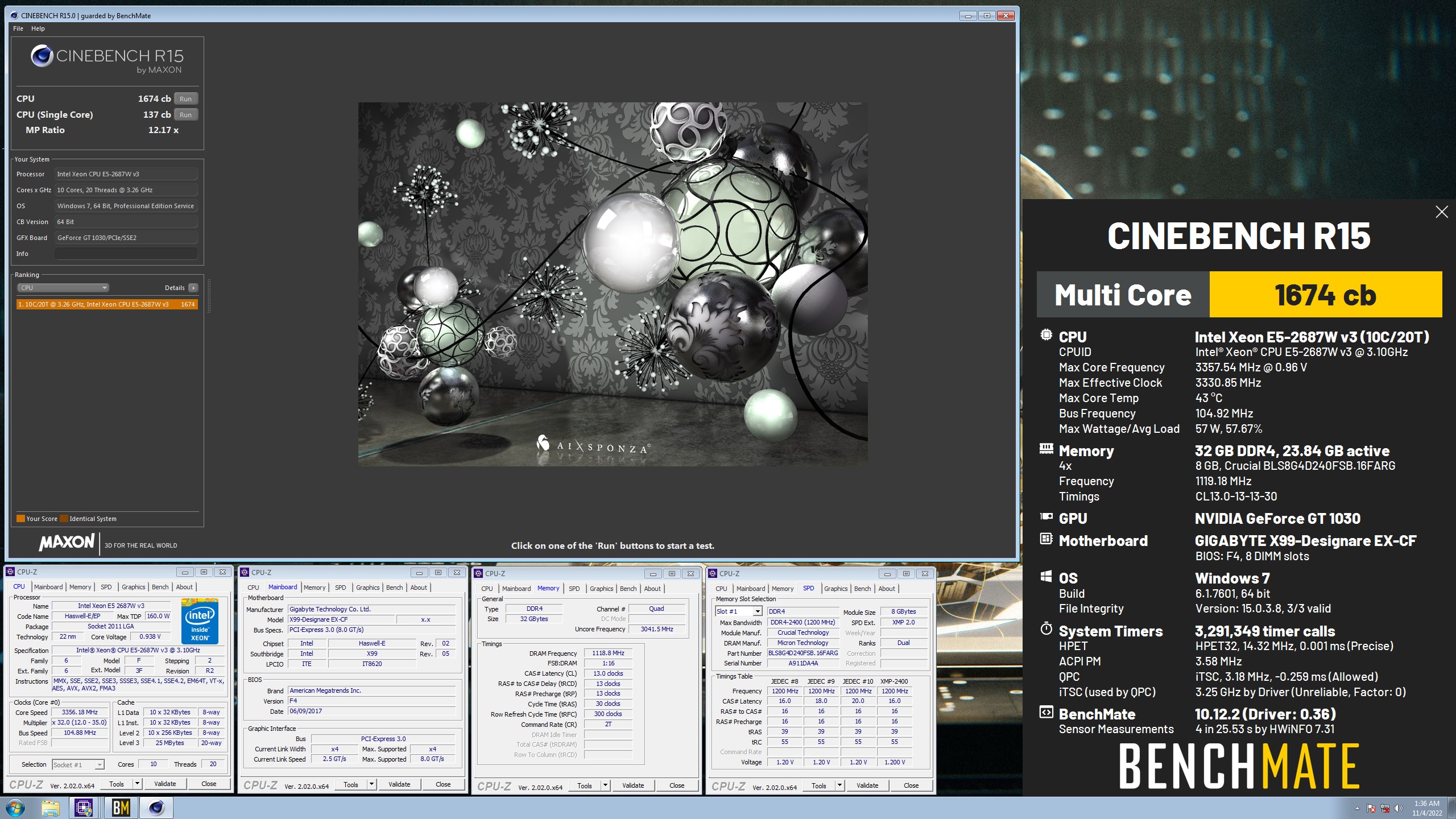
Task: Select About tab in CPU-Z Memory window
Action: tap(652, 589)
